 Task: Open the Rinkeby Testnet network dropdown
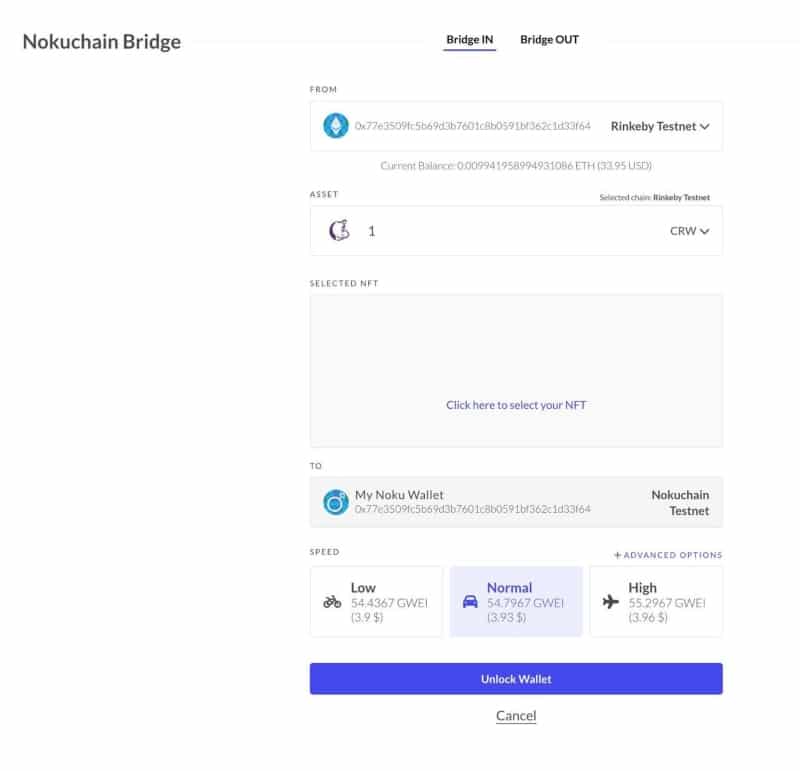(x=660, y=127)
